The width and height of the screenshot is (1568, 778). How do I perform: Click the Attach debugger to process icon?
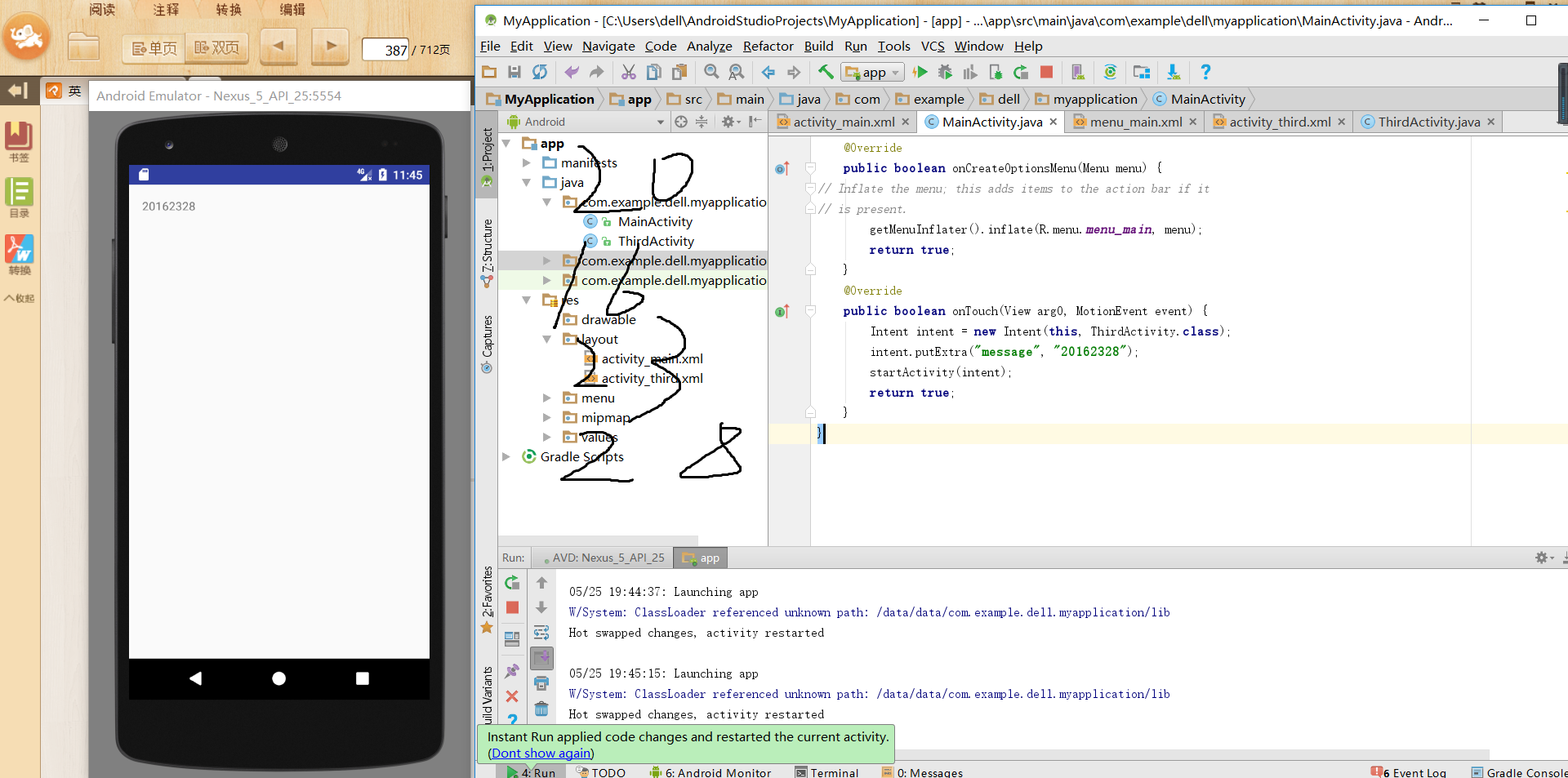pyautogui.click(x=996, y=72)
